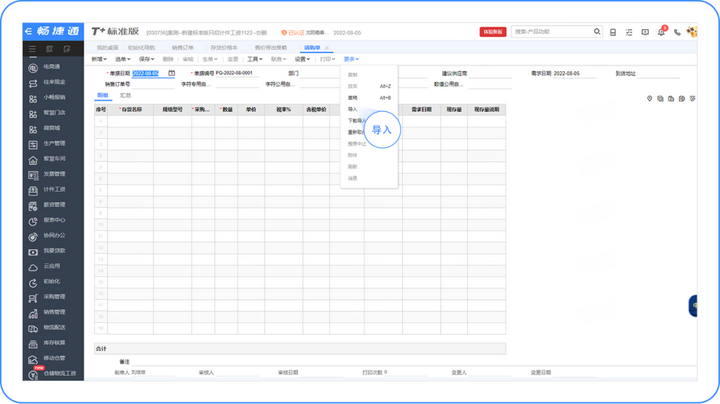The image size is (720, 404).
Task: Click the 含税单价 column header
Action: [316, 110]
